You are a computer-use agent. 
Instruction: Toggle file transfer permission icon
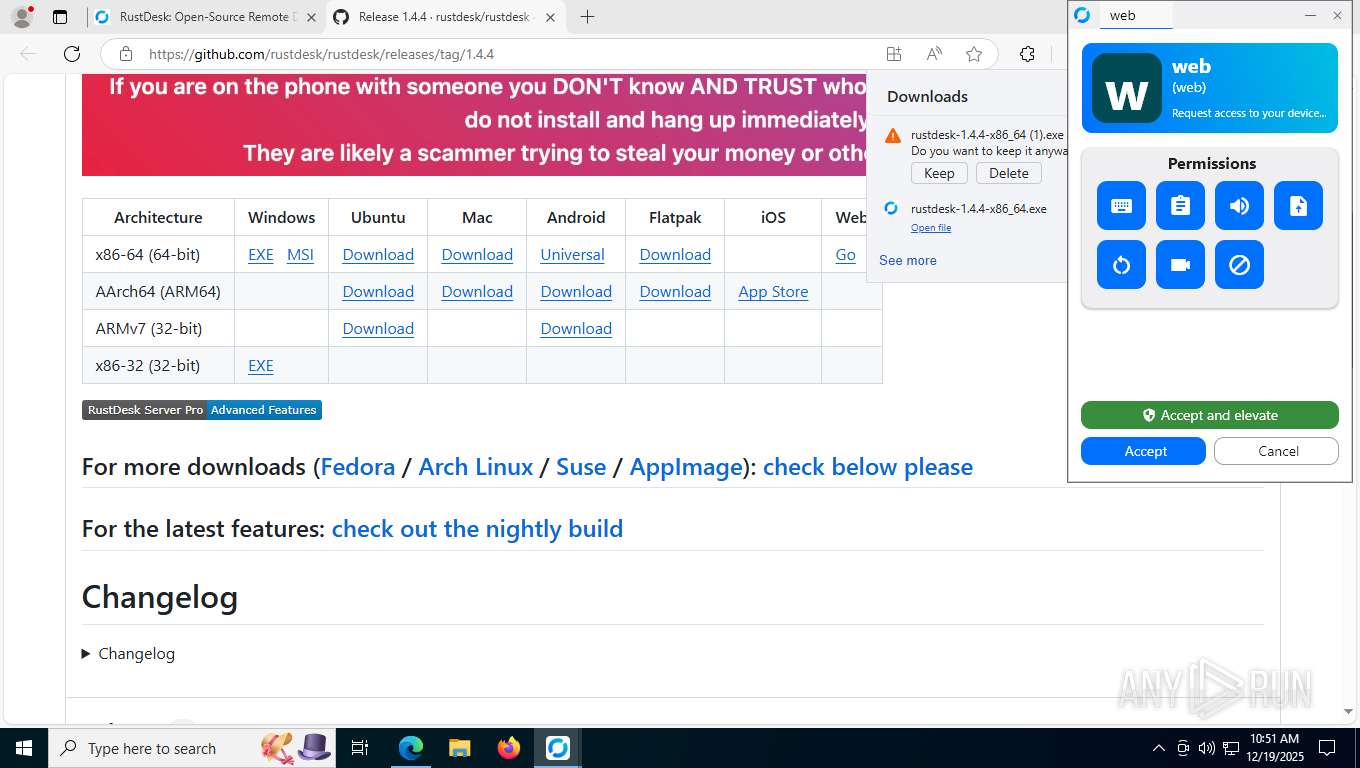click(1298, 206)
